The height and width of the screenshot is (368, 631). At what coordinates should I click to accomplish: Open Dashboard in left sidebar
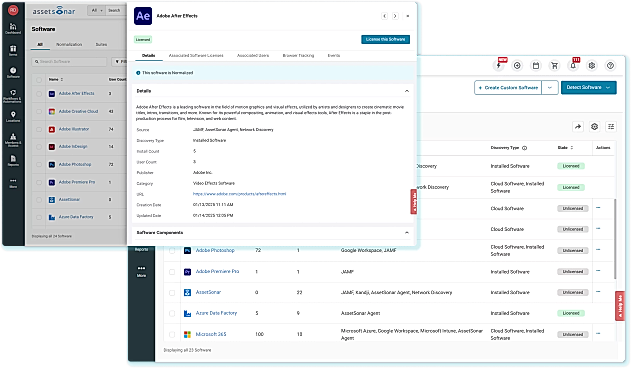pyautogui.click(x=13, y=28)
